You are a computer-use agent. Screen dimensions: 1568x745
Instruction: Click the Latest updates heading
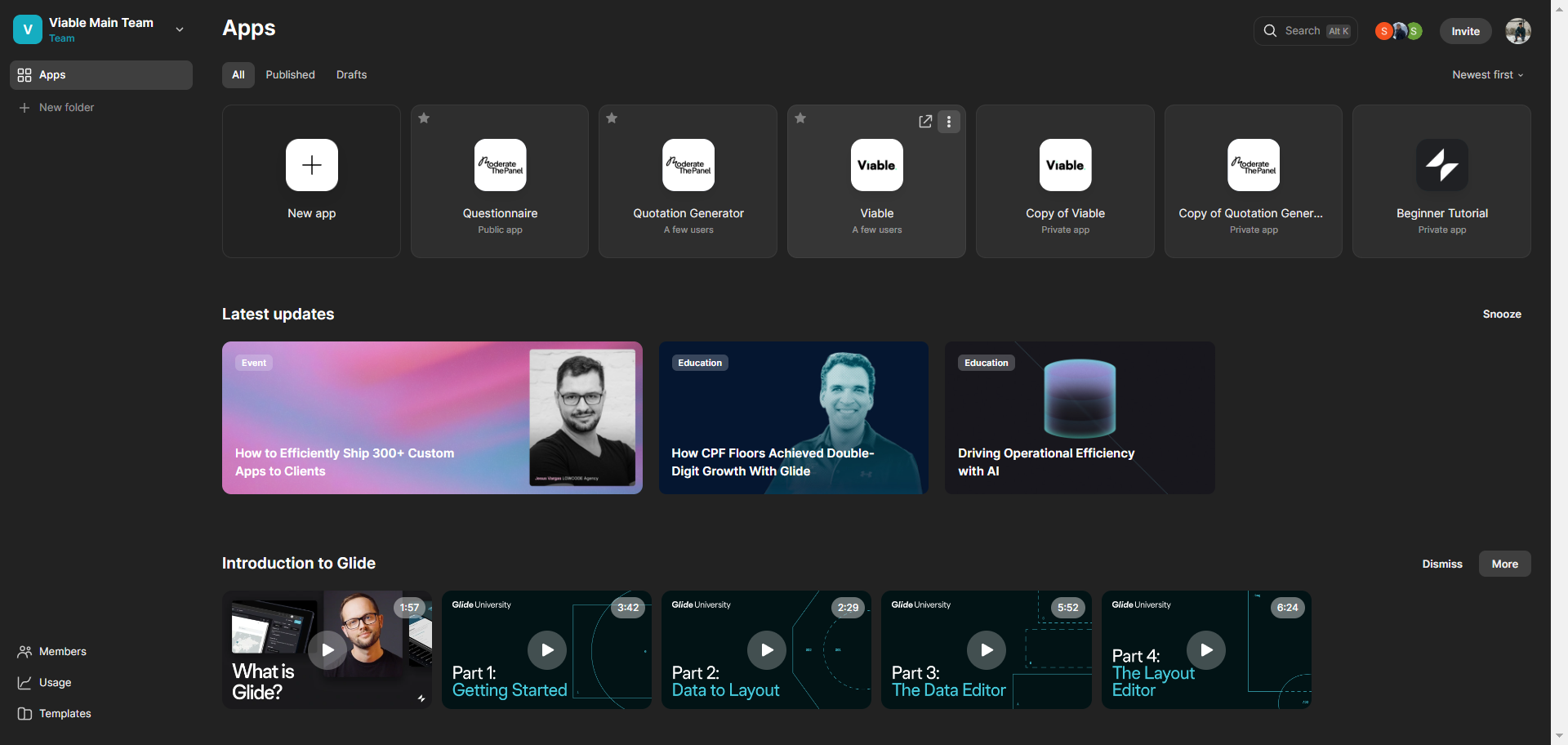[278, 315]
